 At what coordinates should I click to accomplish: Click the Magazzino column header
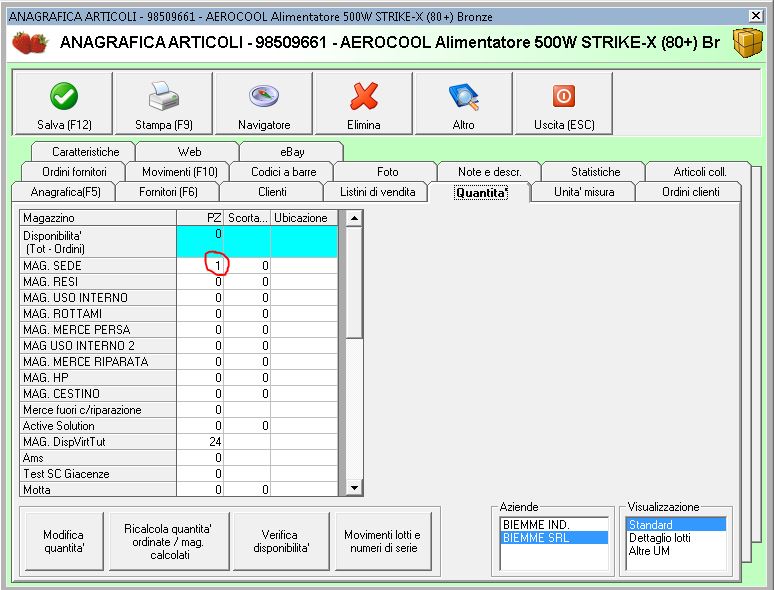coord(98,218)
